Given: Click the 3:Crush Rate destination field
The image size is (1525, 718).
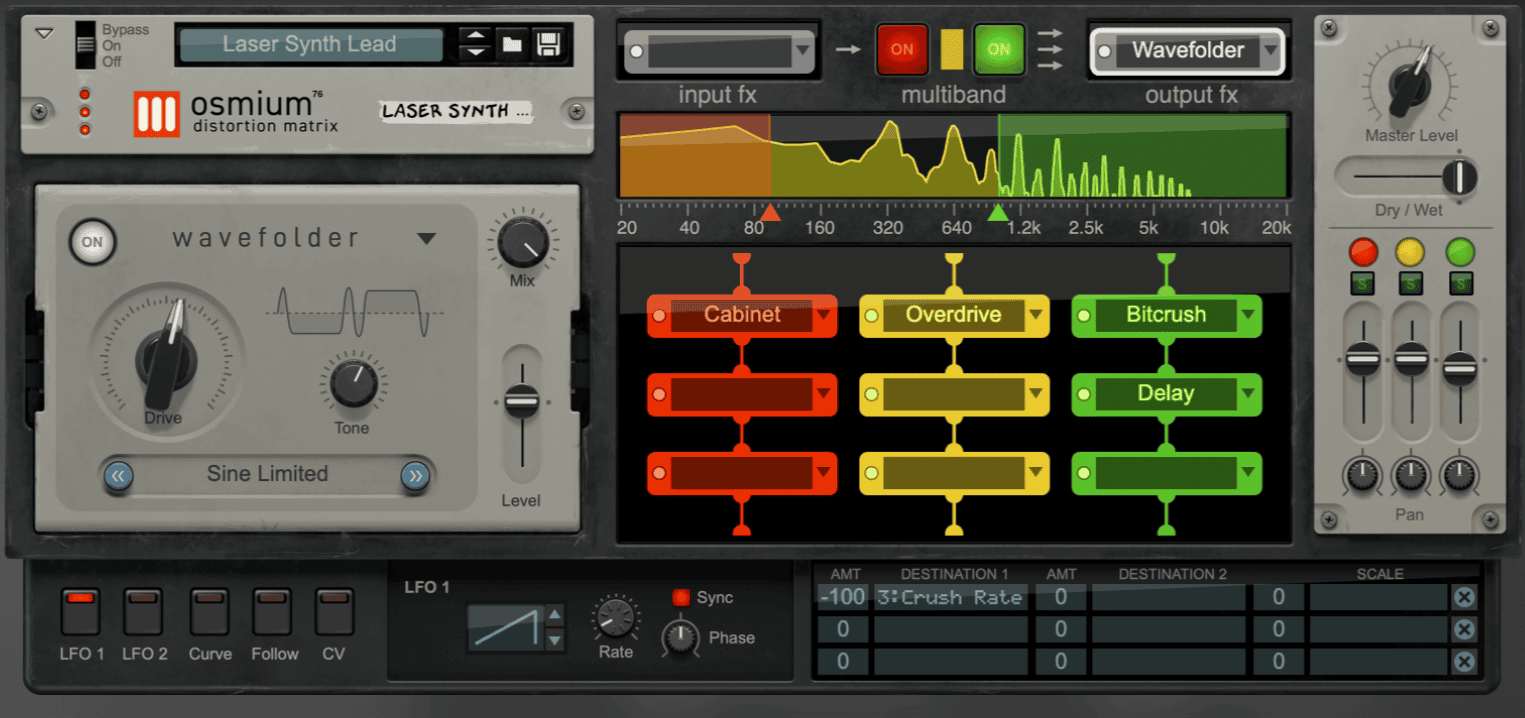Looking at the screenshot, I should point(950,598).
